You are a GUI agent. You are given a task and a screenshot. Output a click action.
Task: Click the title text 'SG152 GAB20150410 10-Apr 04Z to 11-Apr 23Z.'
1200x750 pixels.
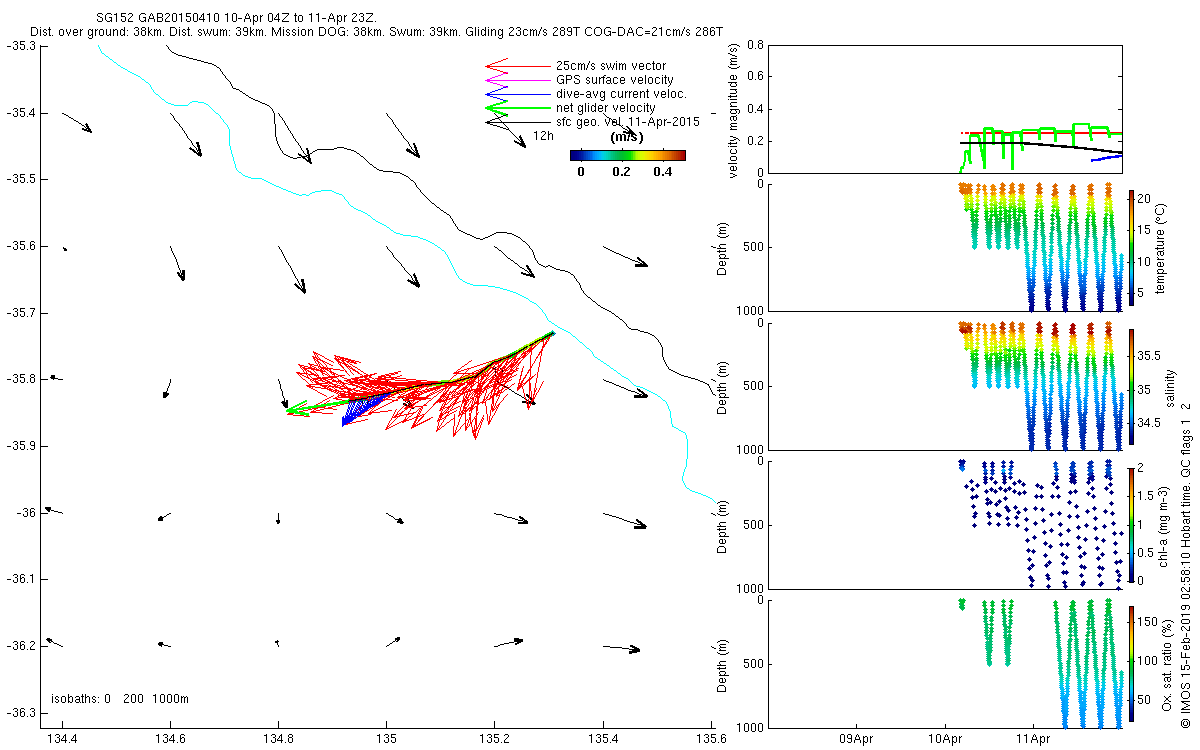click(x=237, y=19)
